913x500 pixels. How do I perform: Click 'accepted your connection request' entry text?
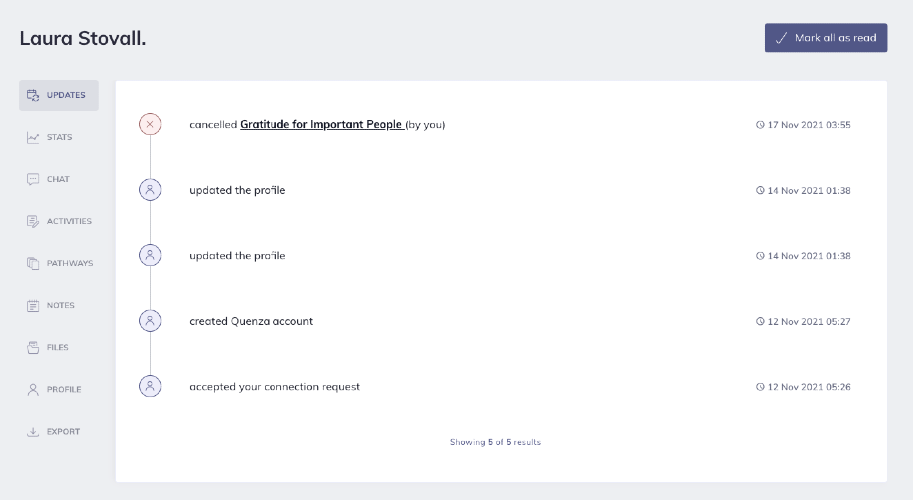(x=274, y=387)
